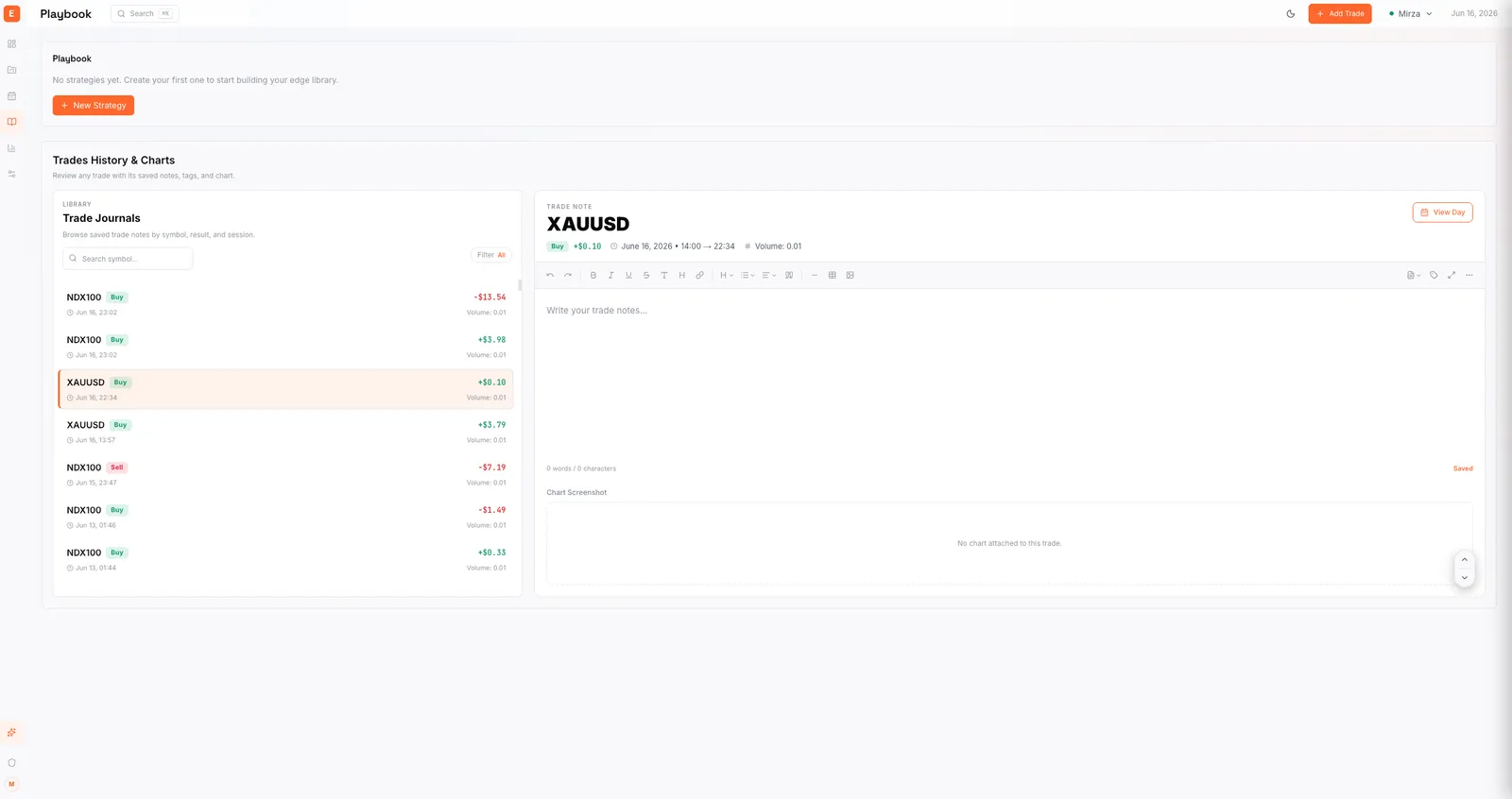Click the tag icon in note toolbar
The height and width of the screenshot is (799, 1512).
pyautogui.click(x=1434, y=276)
